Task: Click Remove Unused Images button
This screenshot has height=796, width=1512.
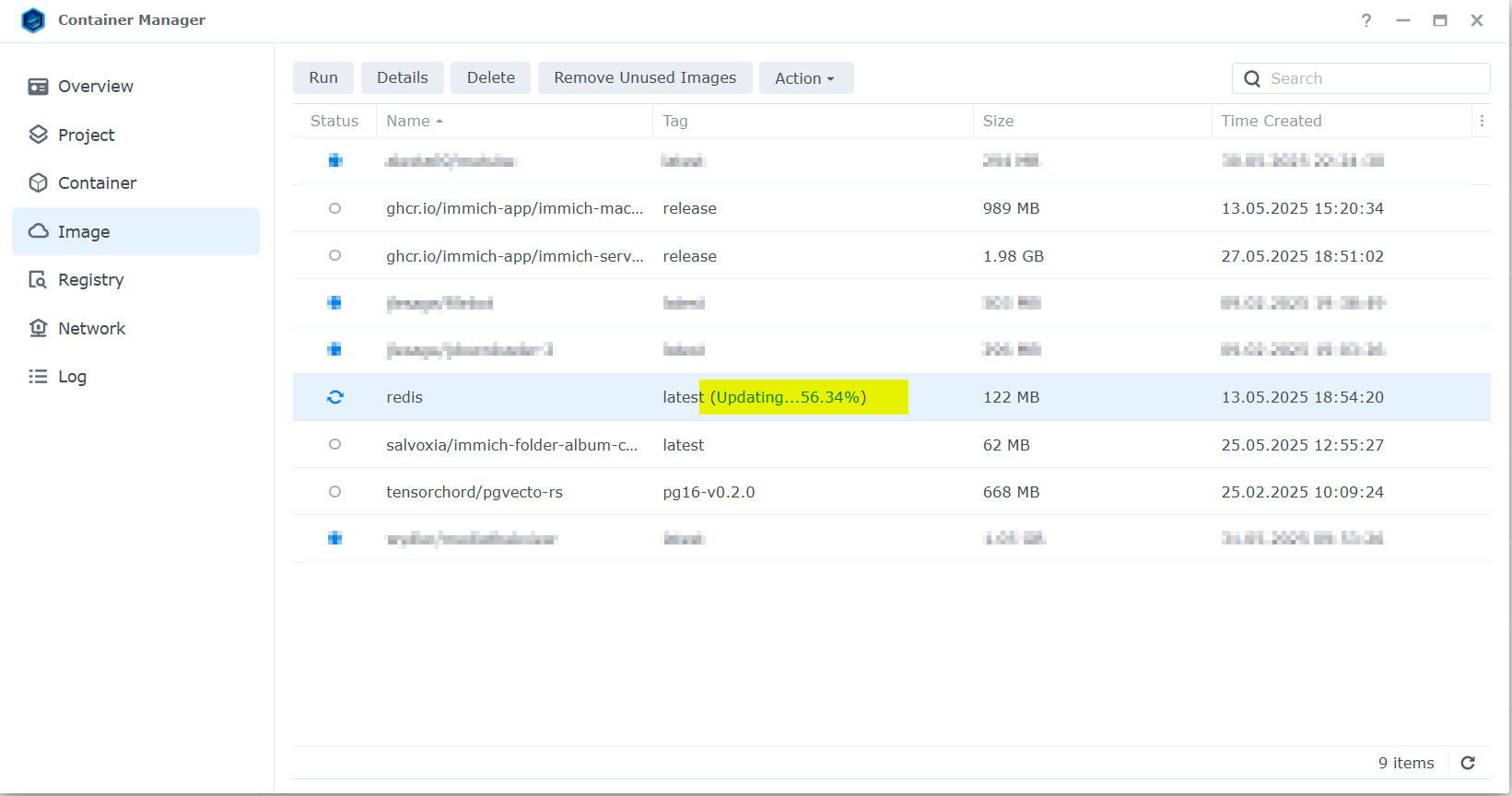Action: [645, 78]
